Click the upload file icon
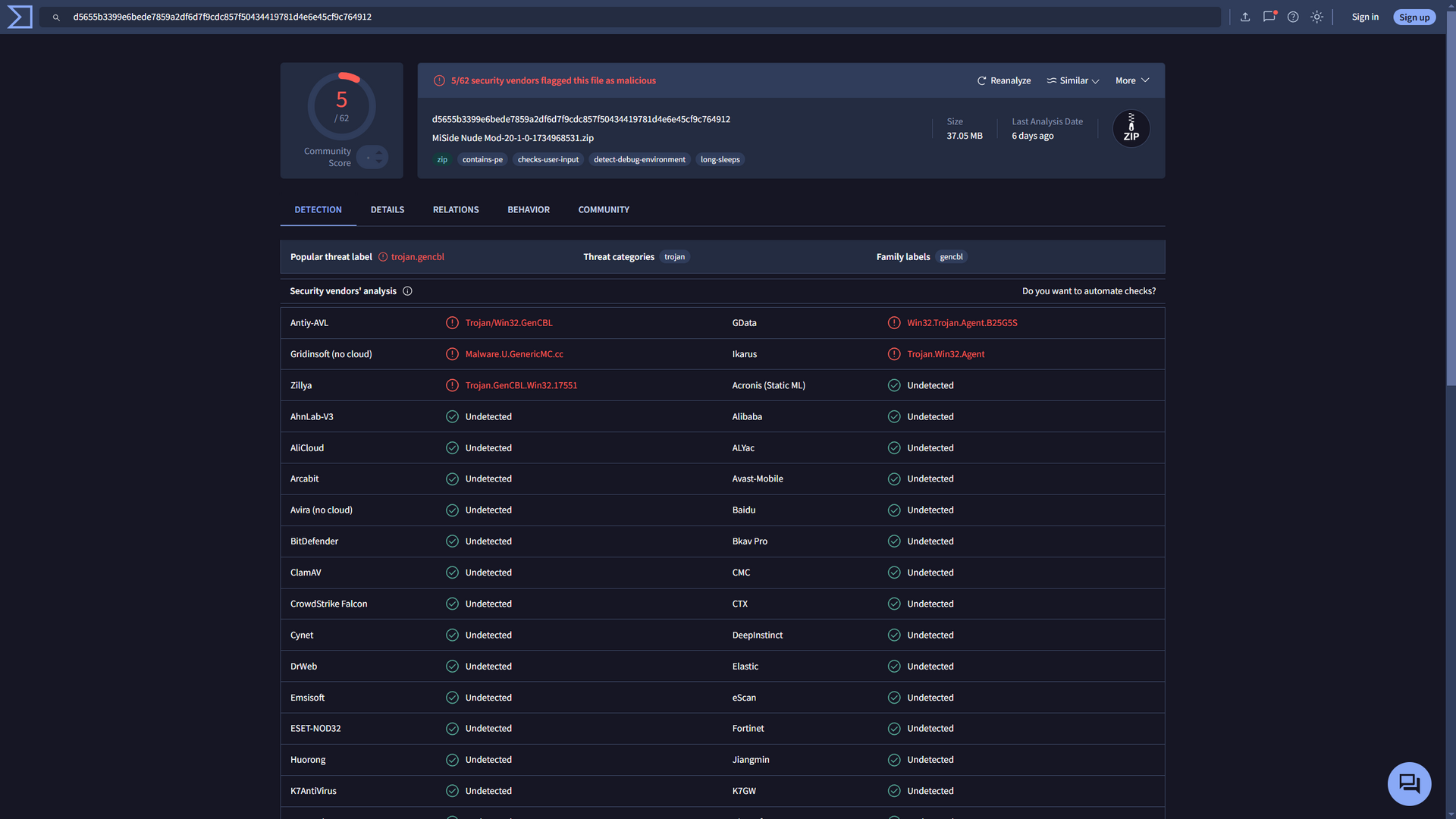Image resolution: width=1456 pixels, height=819 pixels. click(1245, 17)
